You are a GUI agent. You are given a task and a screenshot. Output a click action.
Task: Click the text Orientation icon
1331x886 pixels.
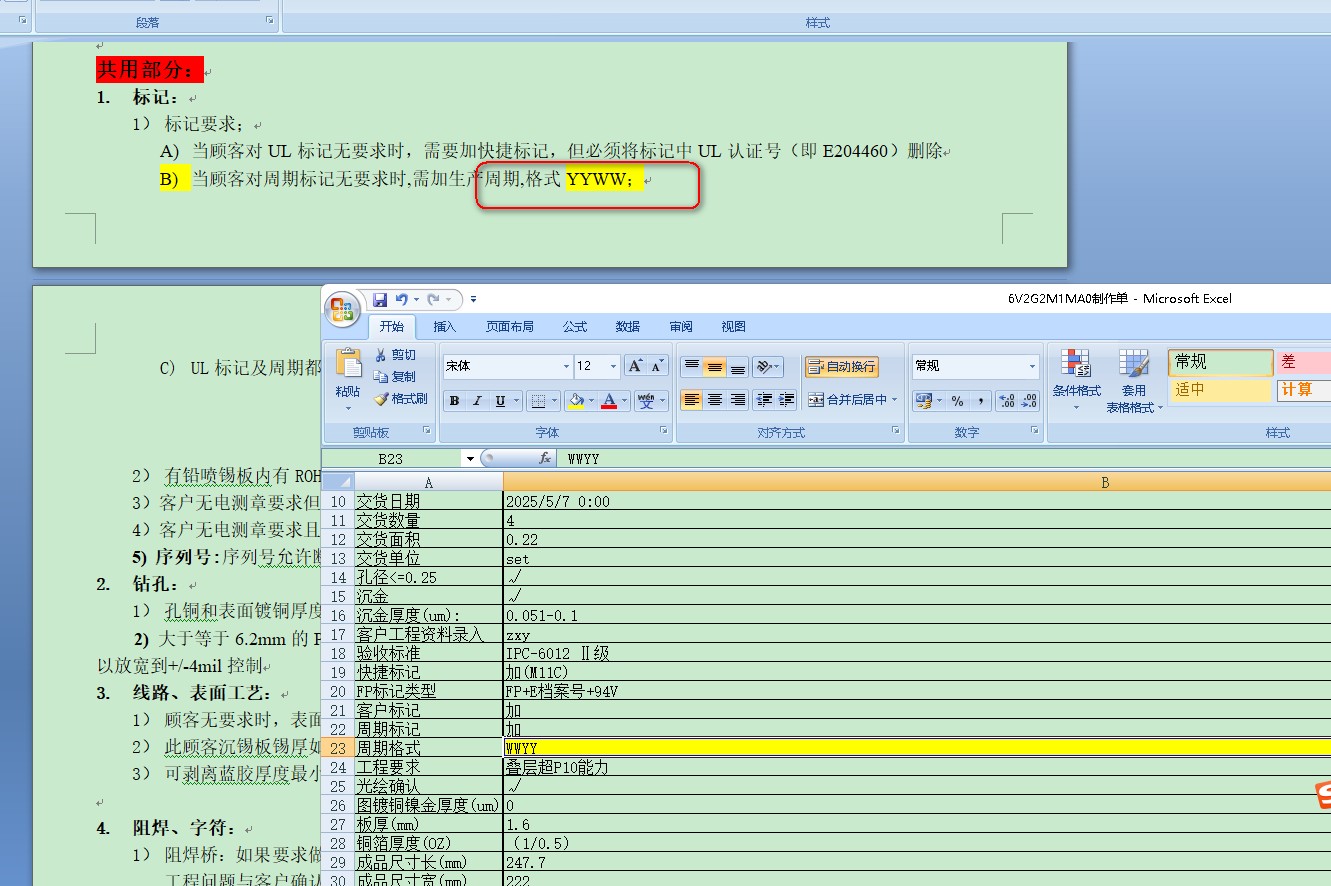[767, 367]
